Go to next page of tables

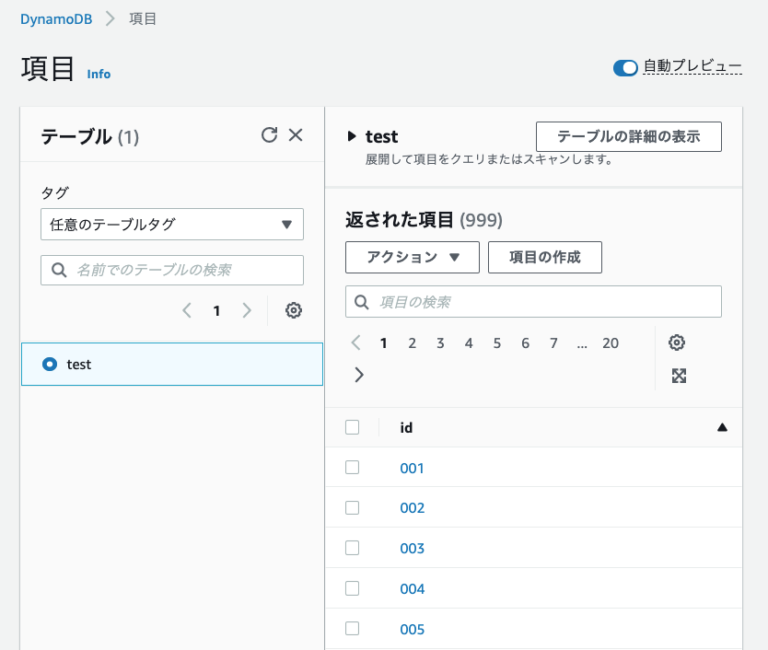point(247,310)
